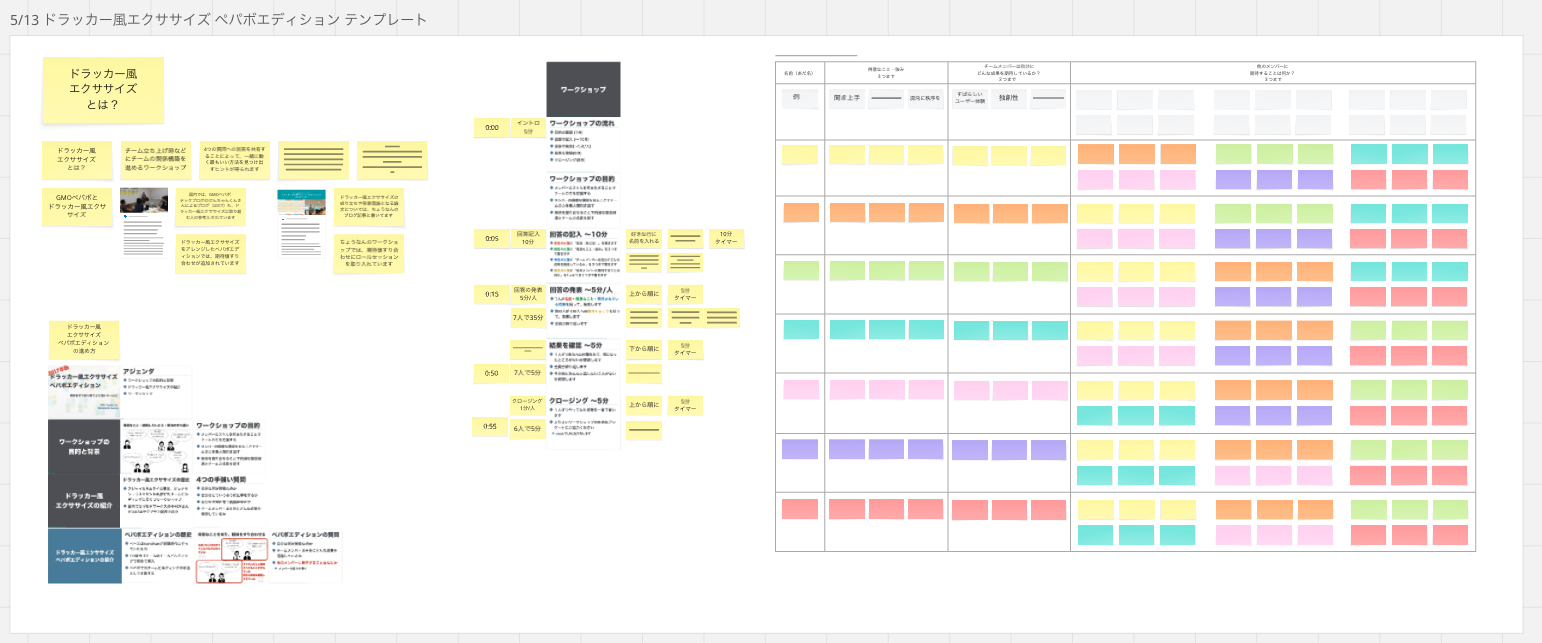Select the '例' example name sticky in table
This screenshot has height=643, width=1542.
coord(798,99)
